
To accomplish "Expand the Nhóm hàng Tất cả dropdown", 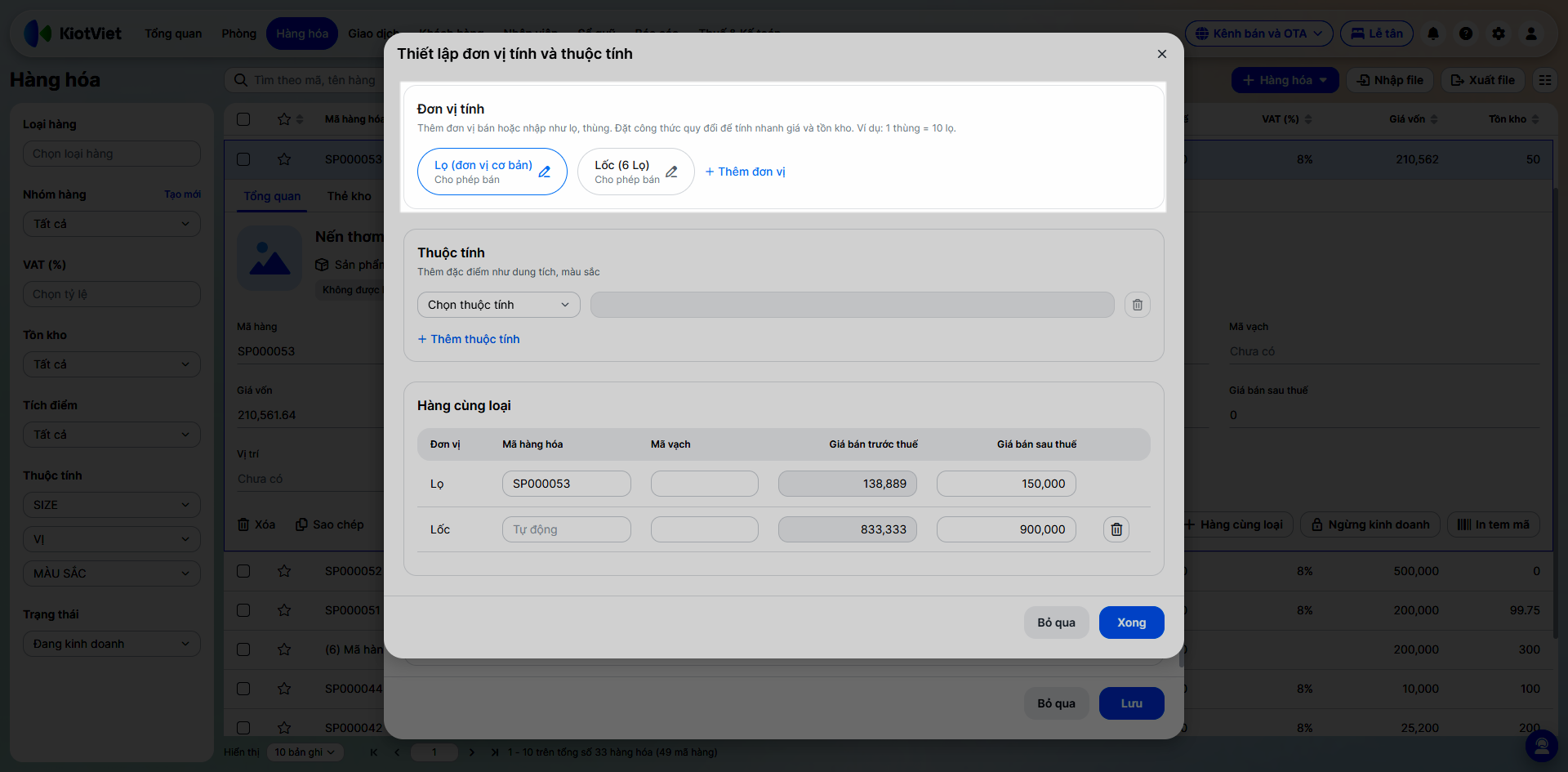I will 112,224.
